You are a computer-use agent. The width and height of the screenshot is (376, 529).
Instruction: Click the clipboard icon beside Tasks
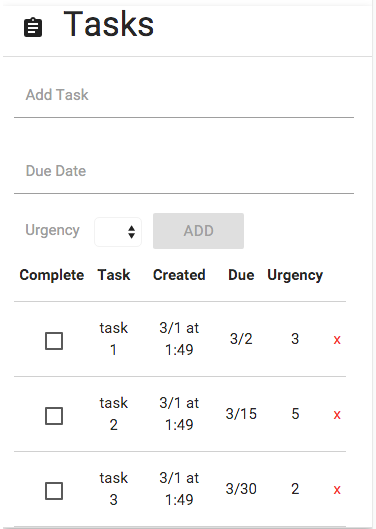pos(33,27)
